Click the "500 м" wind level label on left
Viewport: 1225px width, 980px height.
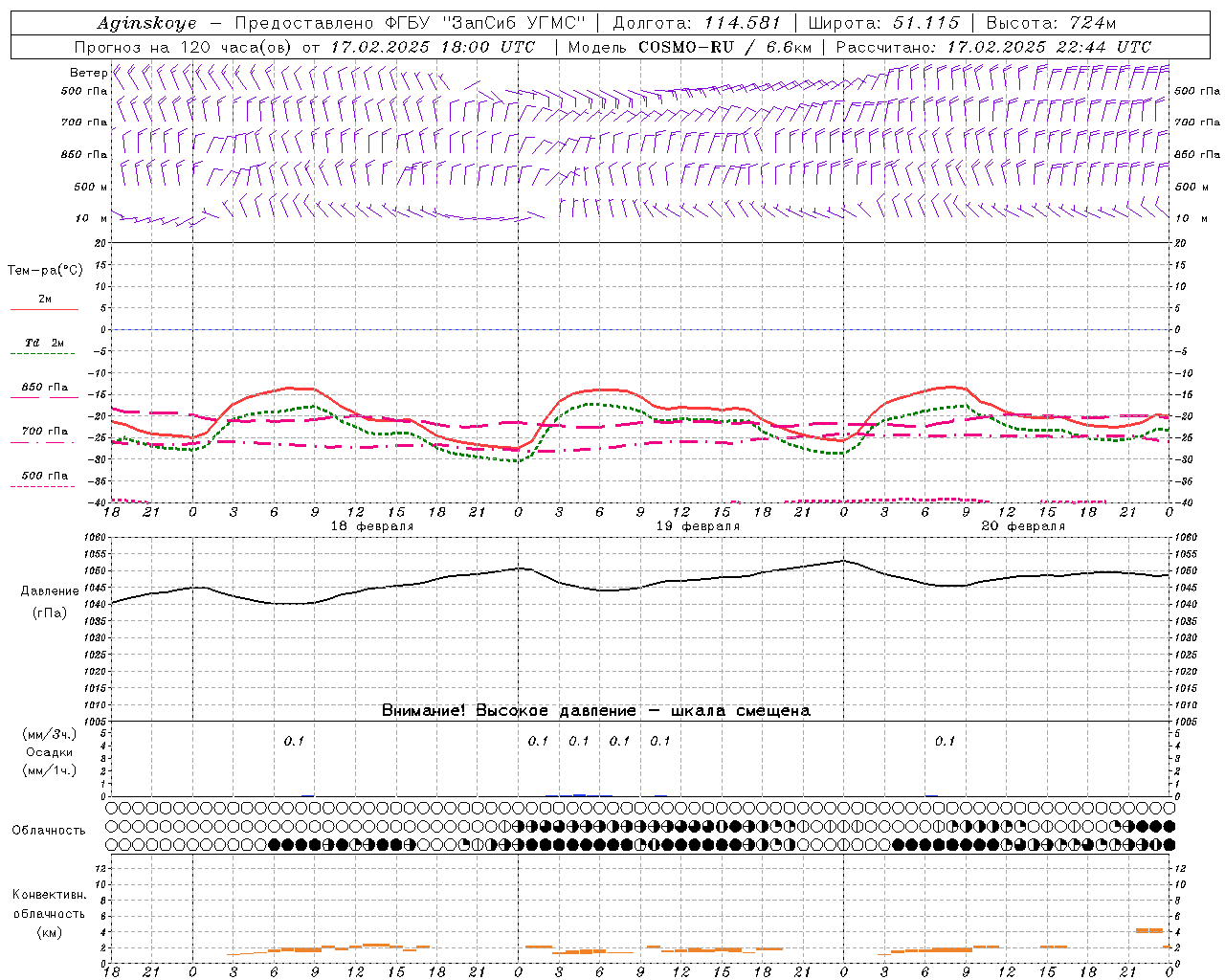coord(91,187)
